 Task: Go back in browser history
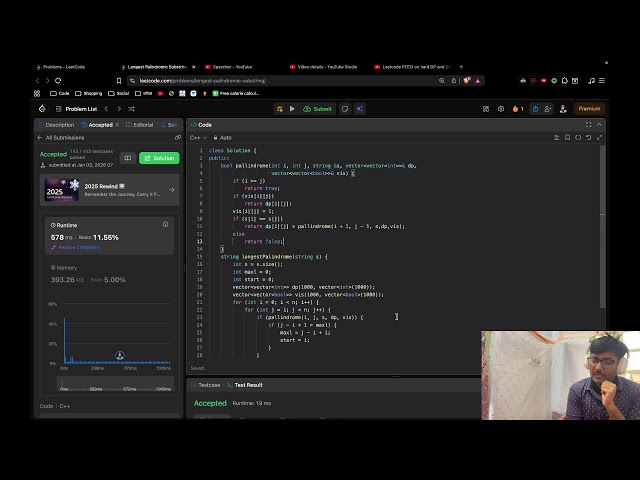pos(38,81)
